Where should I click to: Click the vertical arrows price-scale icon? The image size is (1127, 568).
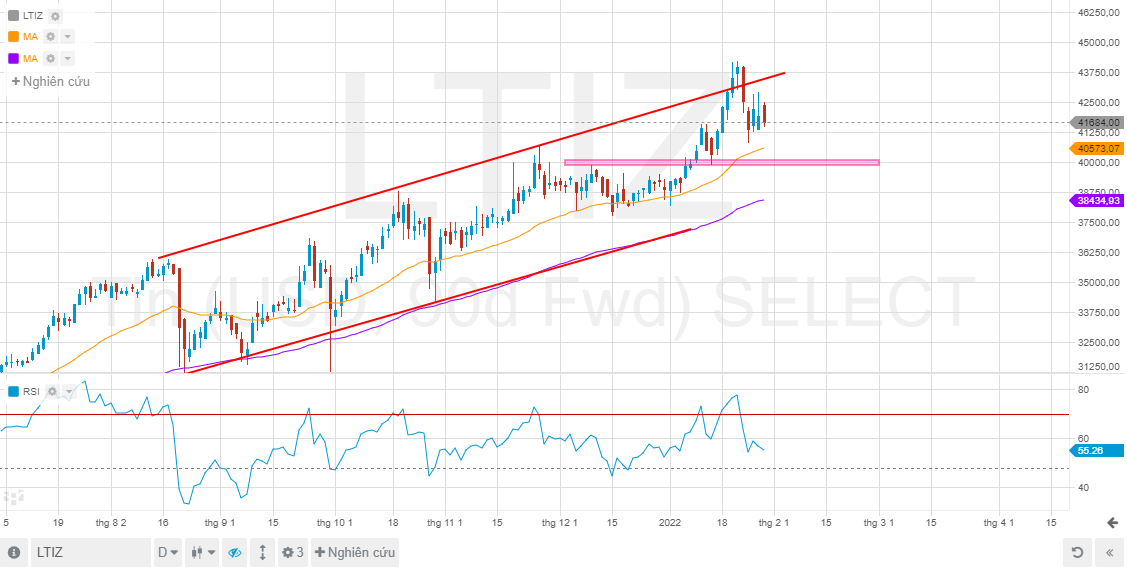point(262,552)
